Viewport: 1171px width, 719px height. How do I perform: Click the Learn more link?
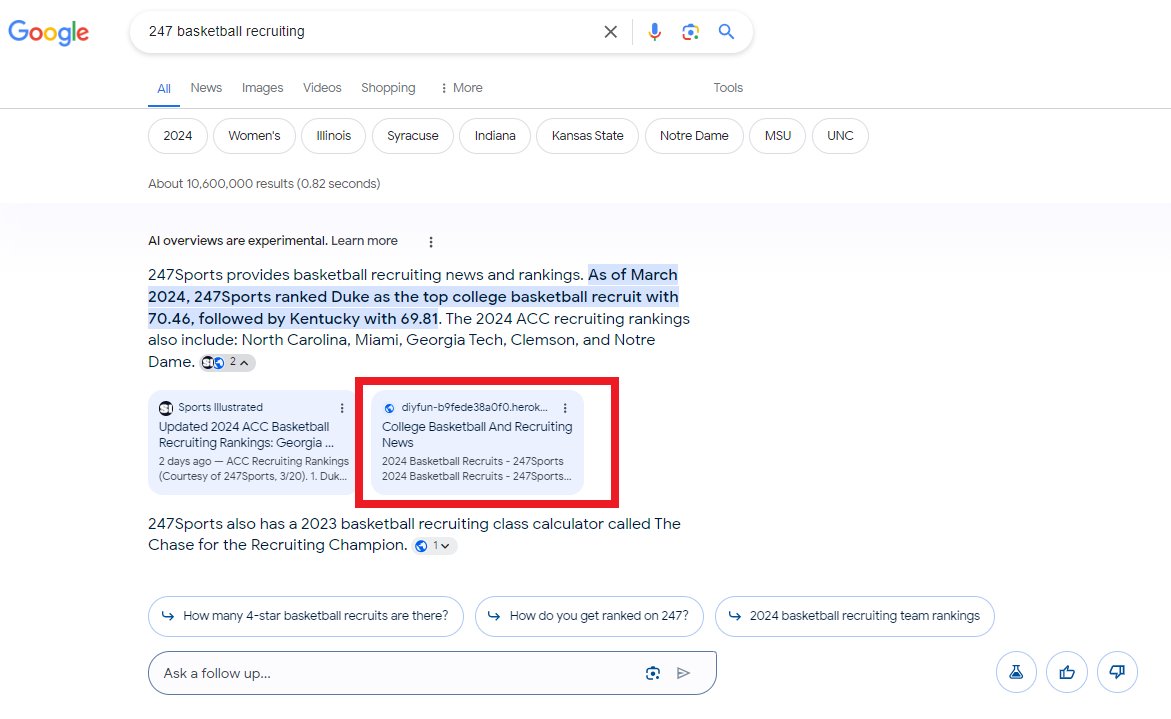[364, 241]
